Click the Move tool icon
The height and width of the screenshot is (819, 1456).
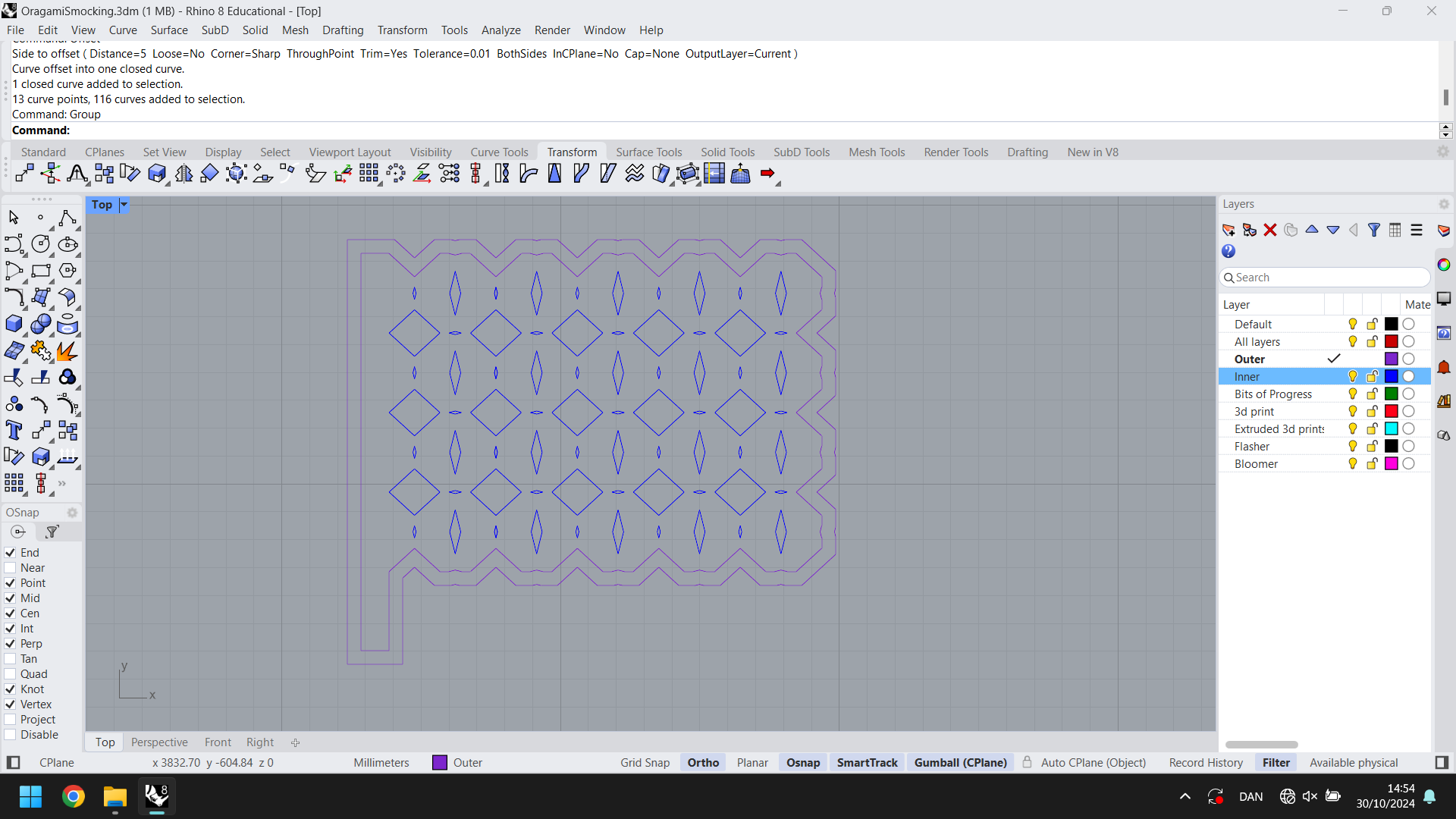coord(22,173)
